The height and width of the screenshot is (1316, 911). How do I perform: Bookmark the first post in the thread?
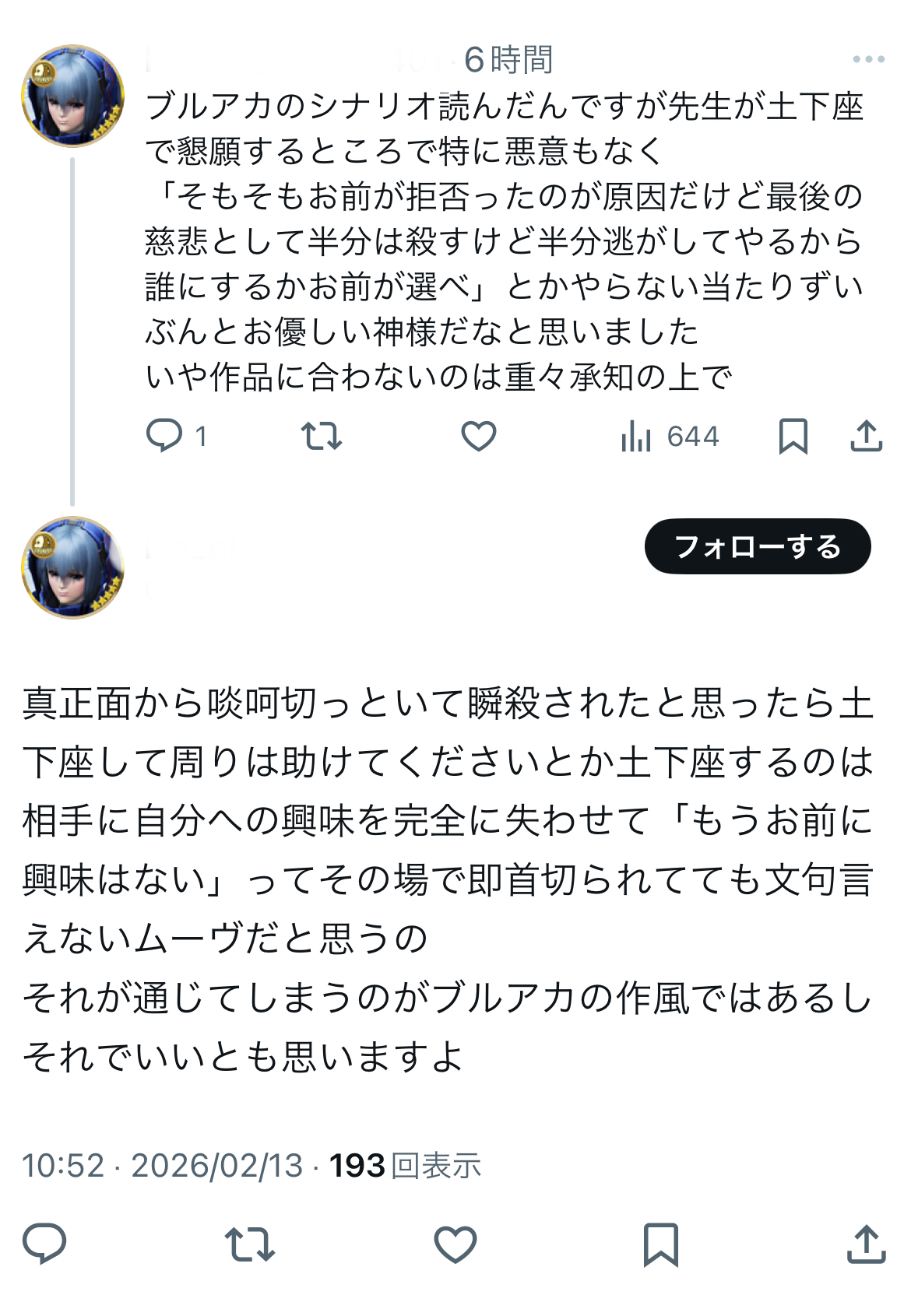coord(793,436)
